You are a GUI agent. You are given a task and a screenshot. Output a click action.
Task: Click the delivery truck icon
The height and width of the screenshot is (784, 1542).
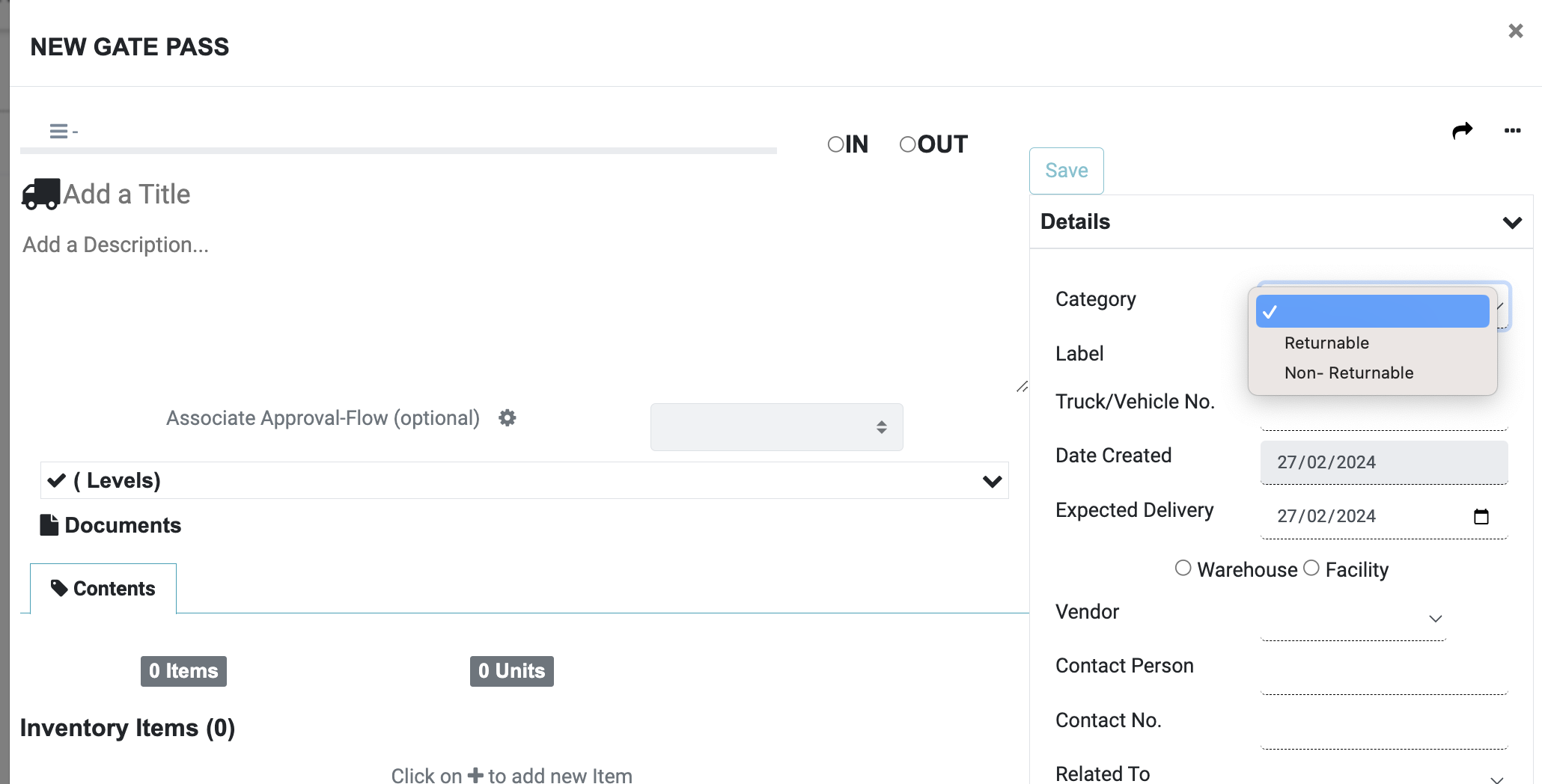tap(40, 195)
